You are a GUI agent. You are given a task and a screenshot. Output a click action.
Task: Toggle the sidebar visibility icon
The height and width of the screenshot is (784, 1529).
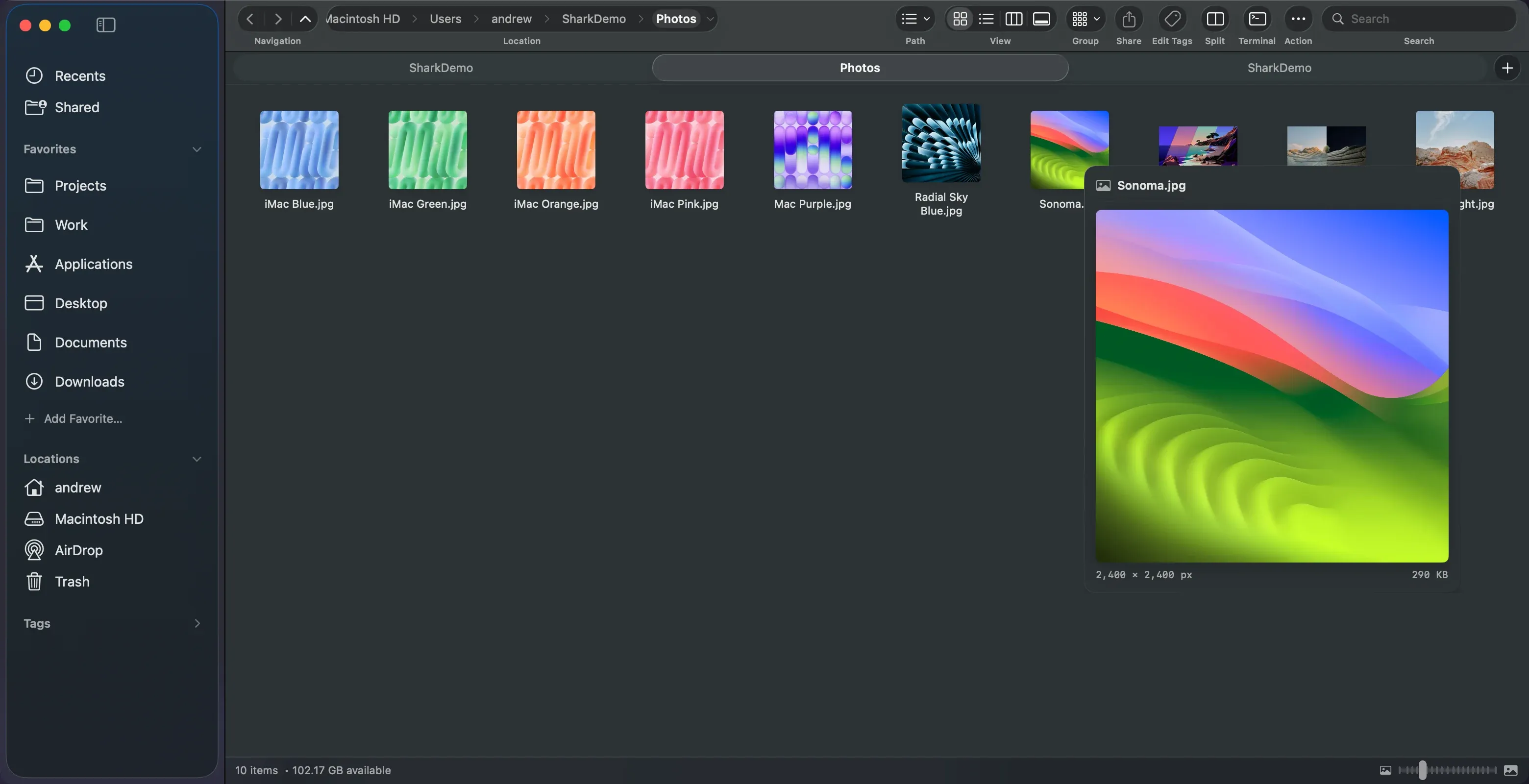(x=106, y=25)
